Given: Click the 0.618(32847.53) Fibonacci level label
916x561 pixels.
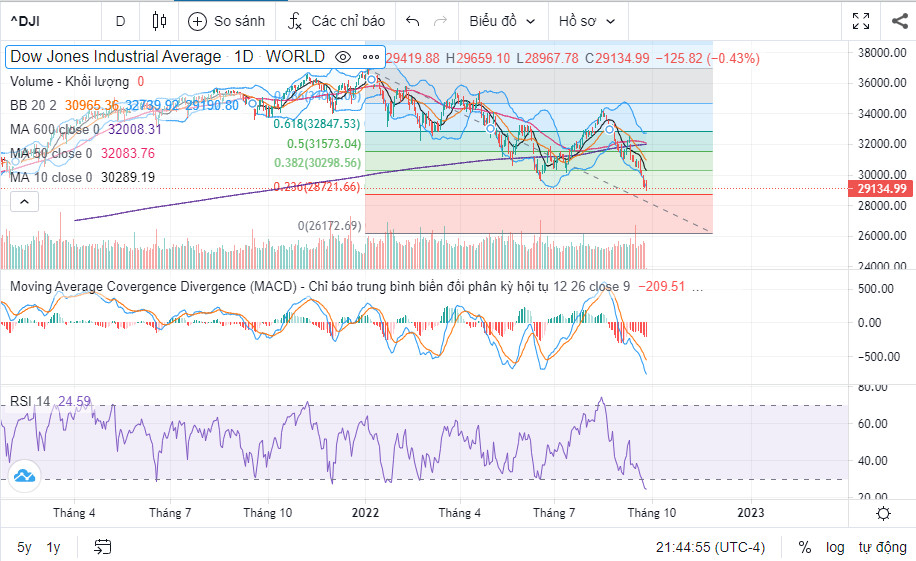Looking at the screenshot, I should point(317,124).
